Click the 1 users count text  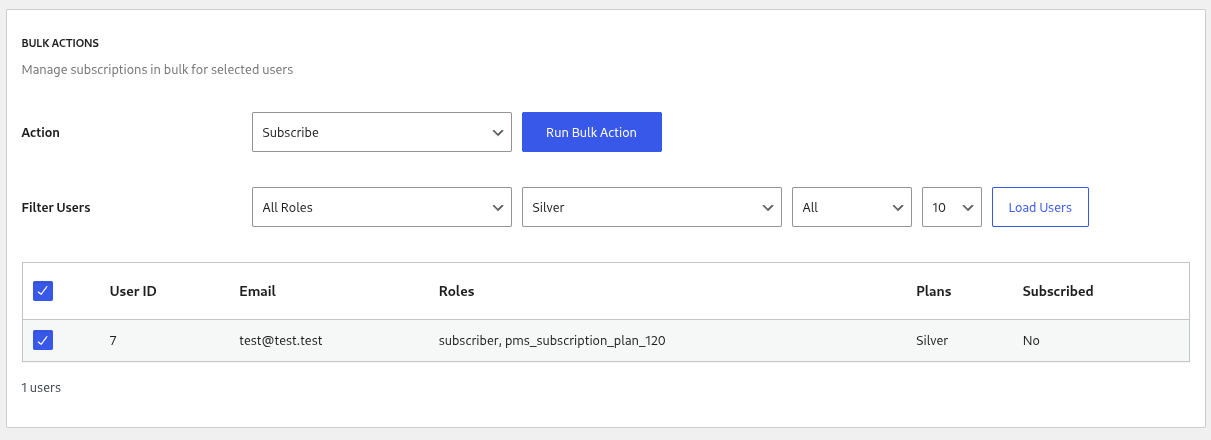click(41, 387)
